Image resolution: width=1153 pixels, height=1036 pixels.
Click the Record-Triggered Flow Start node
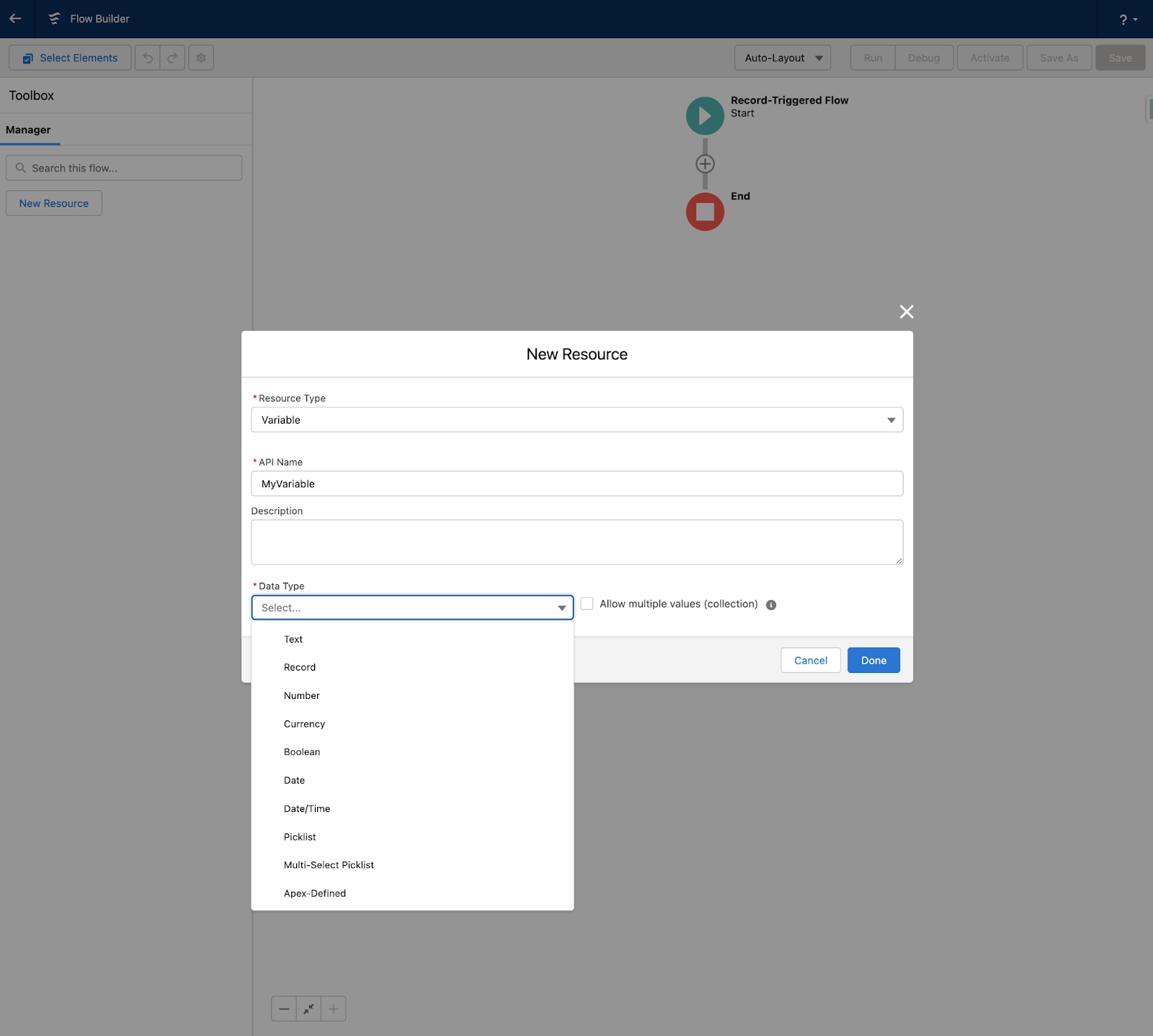pyautogui.click(x=704, y=115)
